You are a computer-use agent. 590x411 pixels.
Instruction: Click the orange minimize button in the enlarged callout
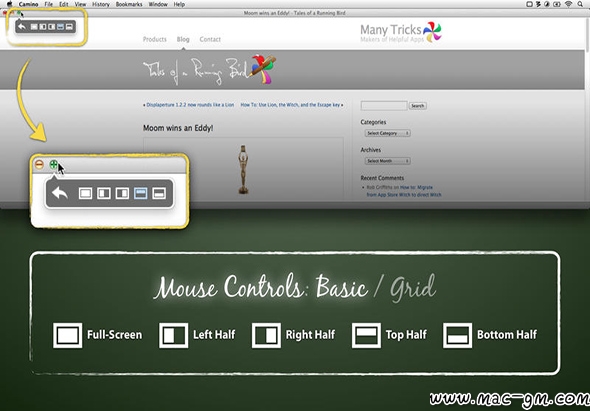[39, 164]
